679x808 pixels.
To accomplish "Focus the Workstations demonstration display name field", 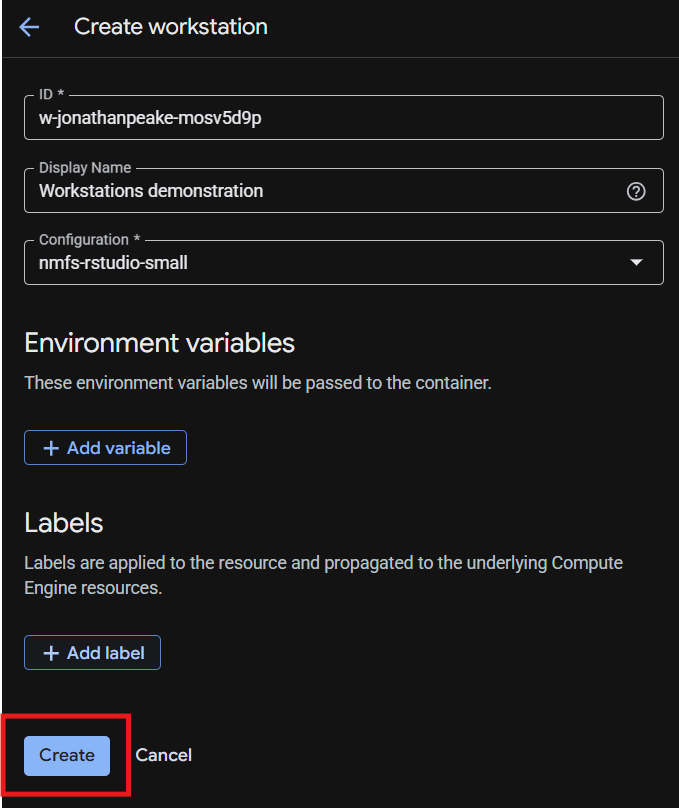I will [344, 191].
